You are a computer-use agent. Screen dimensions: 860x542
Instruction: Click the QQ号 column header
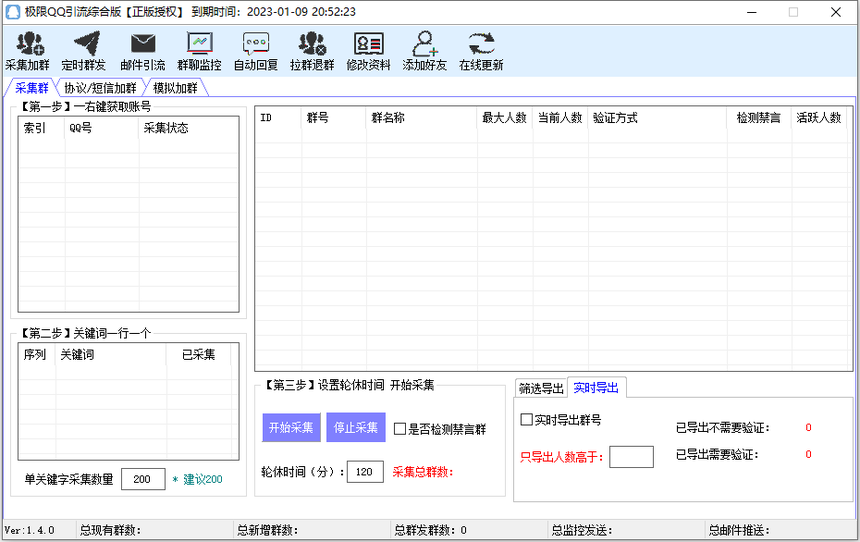pyautogui.click(x=102, y=128)
